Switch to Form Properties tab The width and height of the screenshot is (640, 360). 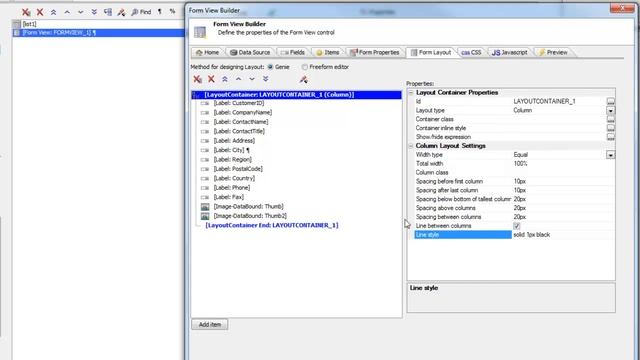tap(375, 53)
